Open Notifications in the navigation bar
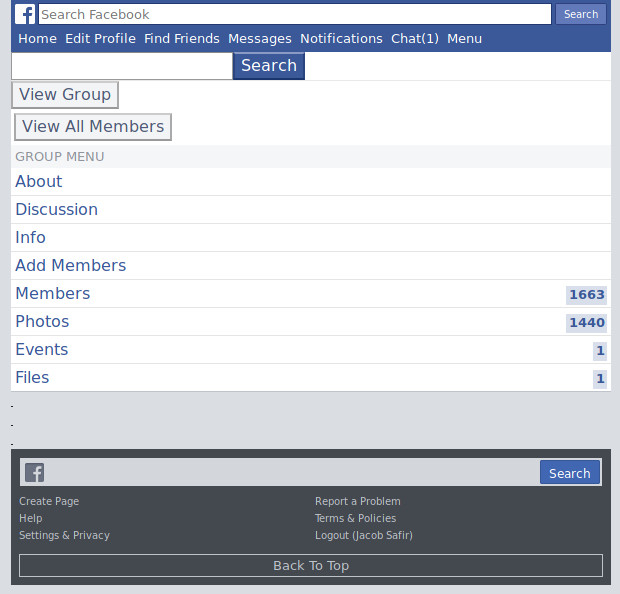 [341, 39]
